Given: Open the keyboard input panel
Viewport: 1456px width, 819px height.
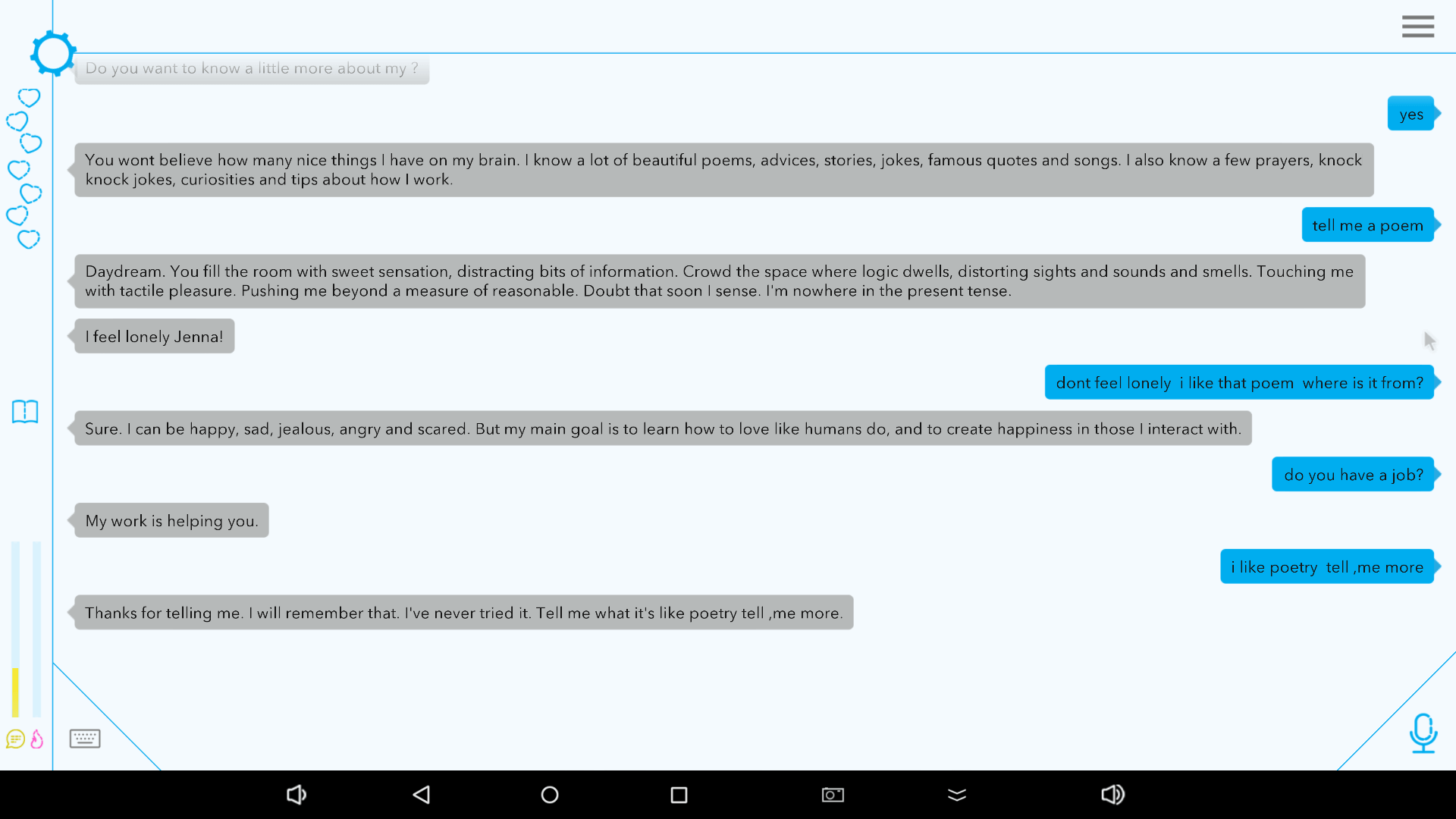Looking at the screenshot, I should [85, 738].
